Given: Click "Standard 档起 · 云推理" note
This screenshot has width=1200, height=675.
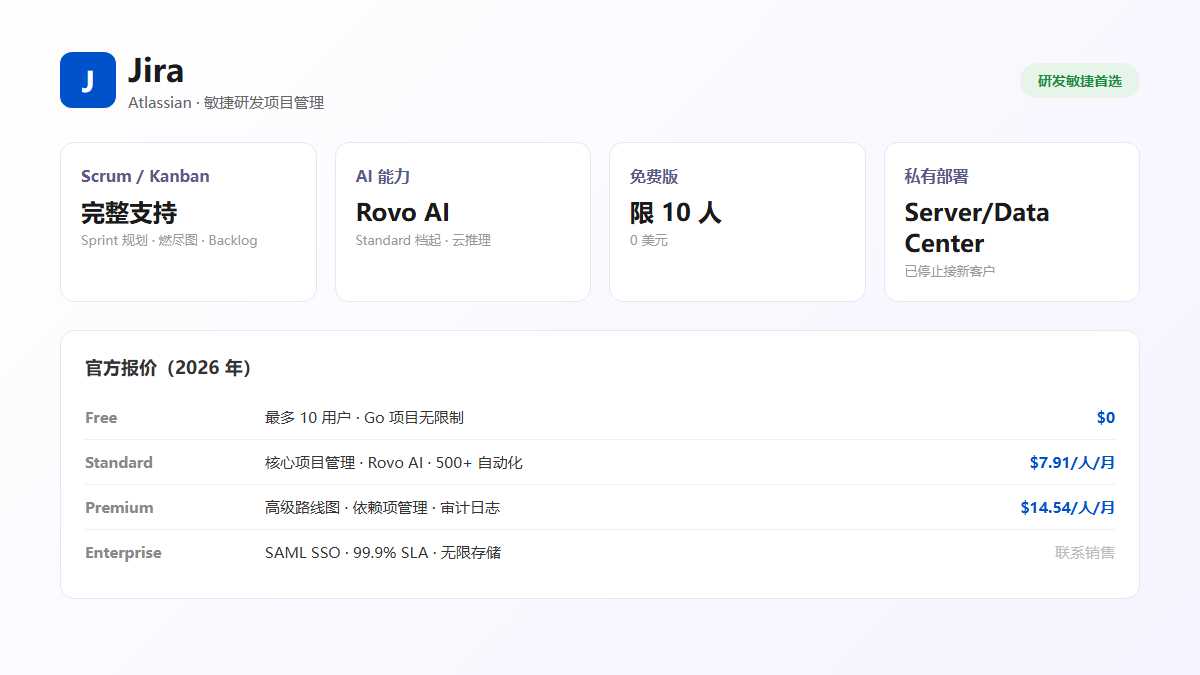Looking at the screenshot, I should (x=423, y=241).
